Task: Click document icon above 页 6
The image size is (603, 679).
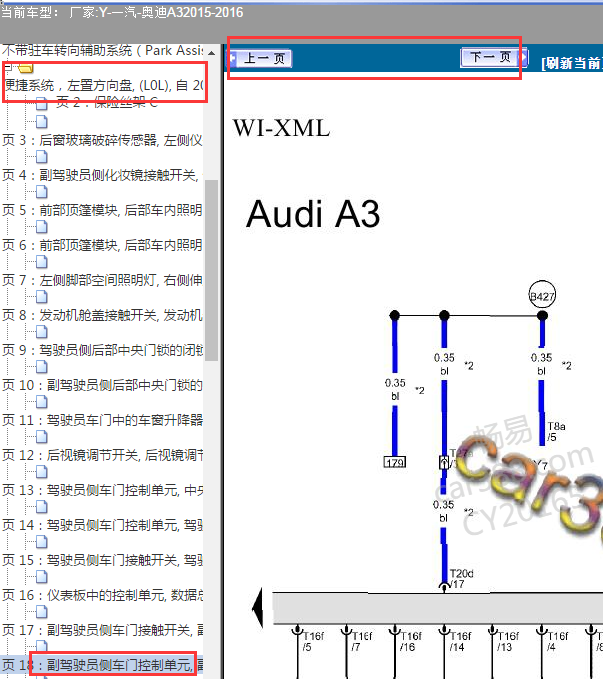Action: coord(42,227)
